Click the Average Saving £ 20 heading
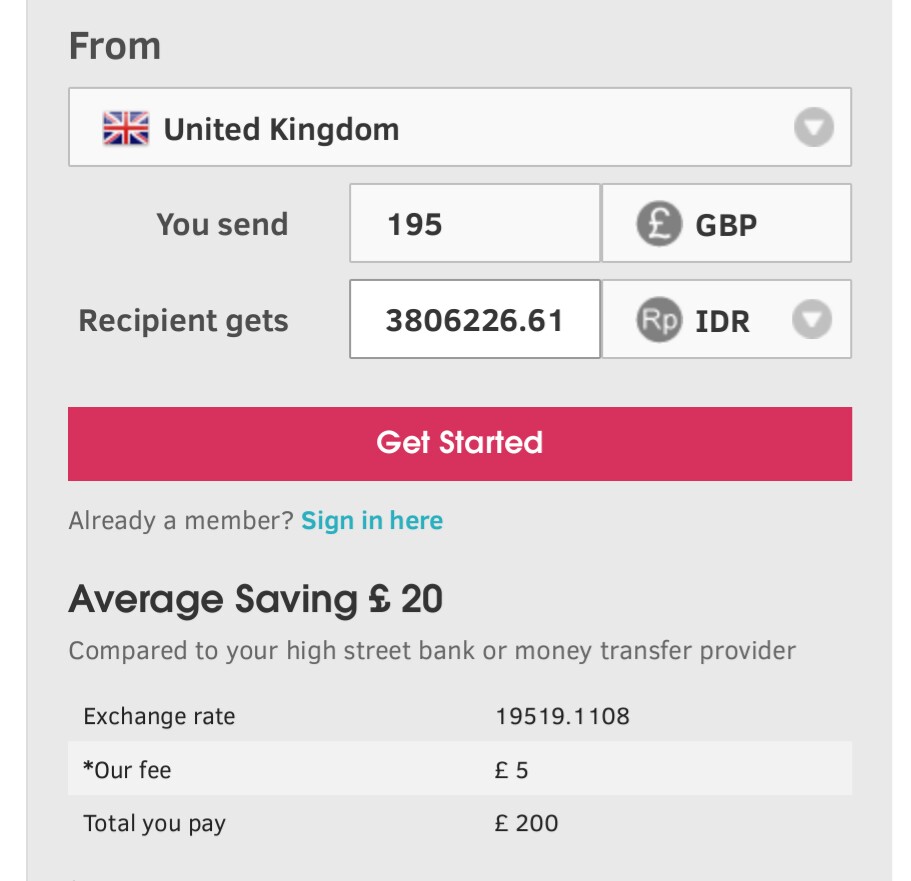 256,600
